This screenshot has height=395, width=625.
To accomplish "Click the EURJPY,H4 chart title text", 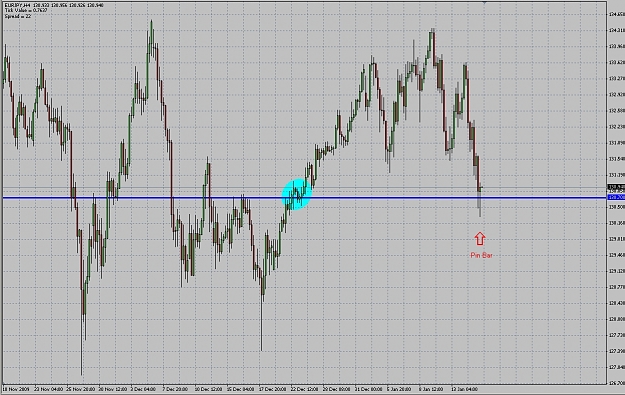I will coord(18,5).
